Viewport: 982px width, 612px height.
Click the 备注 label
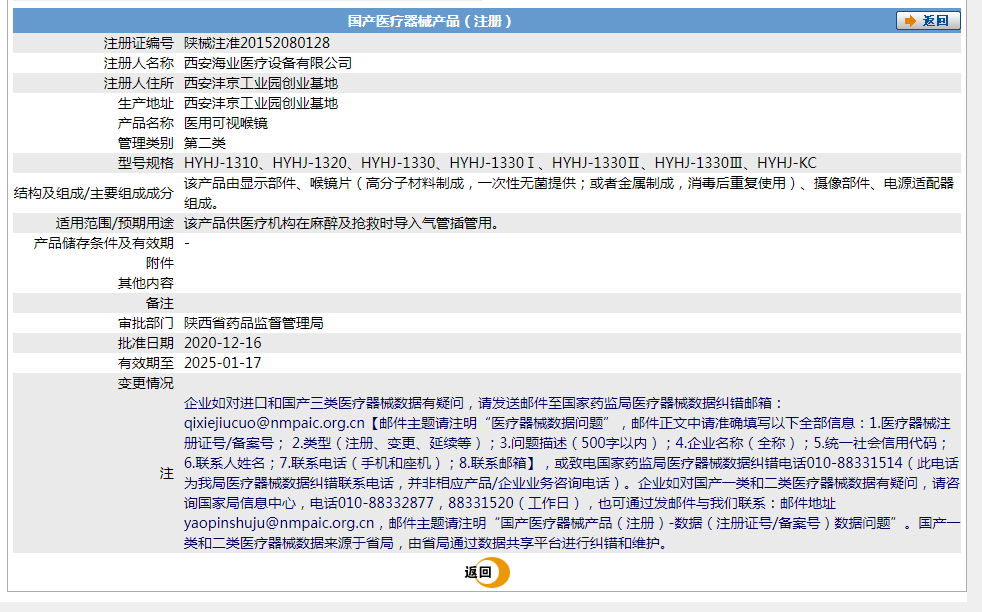click(x=159, y=303)
